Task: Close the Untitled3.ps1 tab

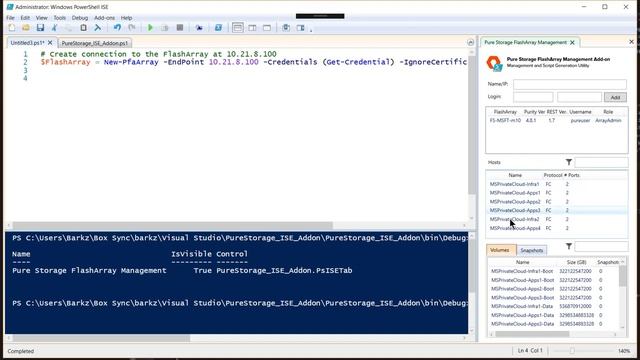Action: [50, 42]
